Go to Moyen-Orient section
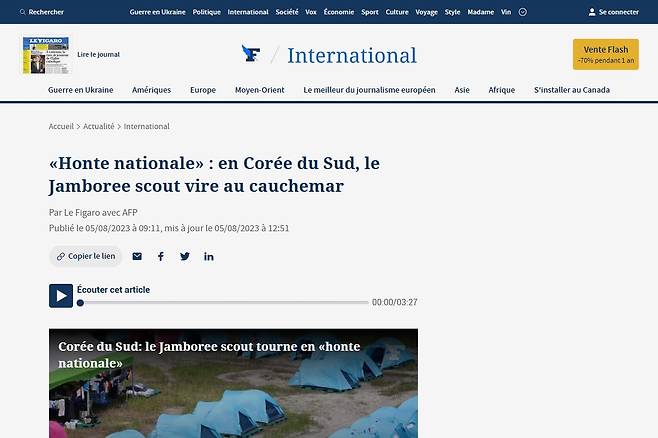 pos(259,90)
